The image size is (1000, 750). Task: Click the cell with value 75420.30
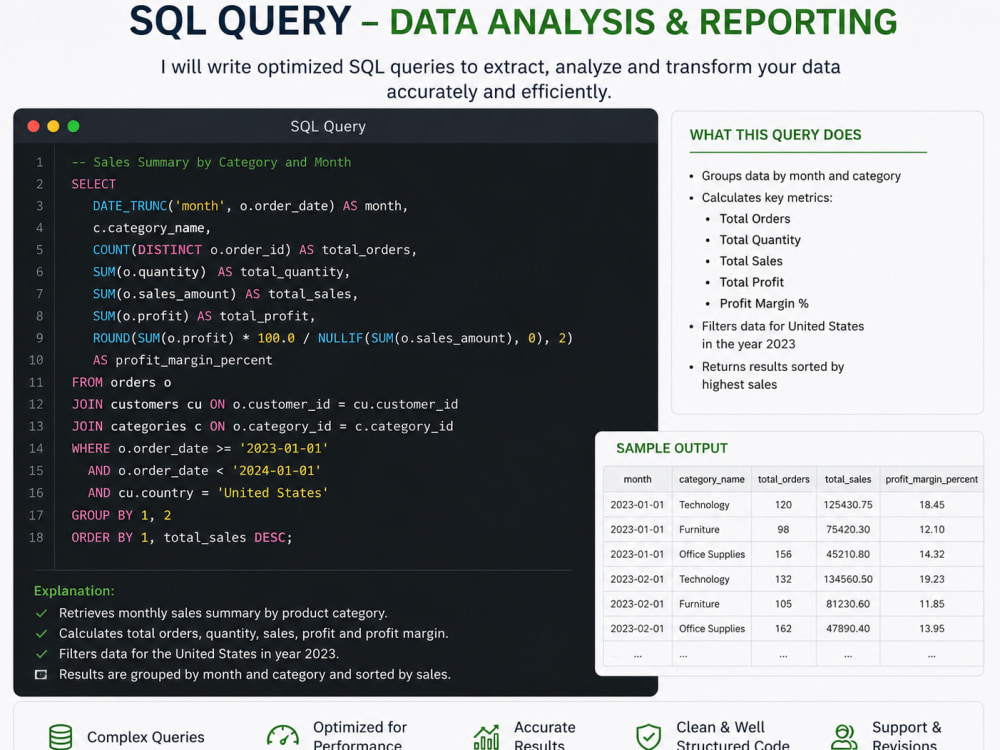tap(848, 529)
